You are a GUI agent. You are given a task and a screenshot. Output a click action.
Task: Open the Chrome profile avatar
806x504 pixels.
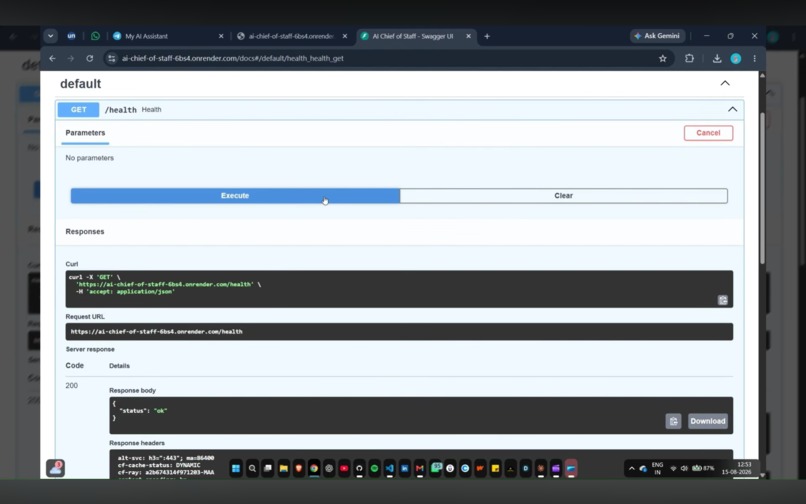(736, 59)
